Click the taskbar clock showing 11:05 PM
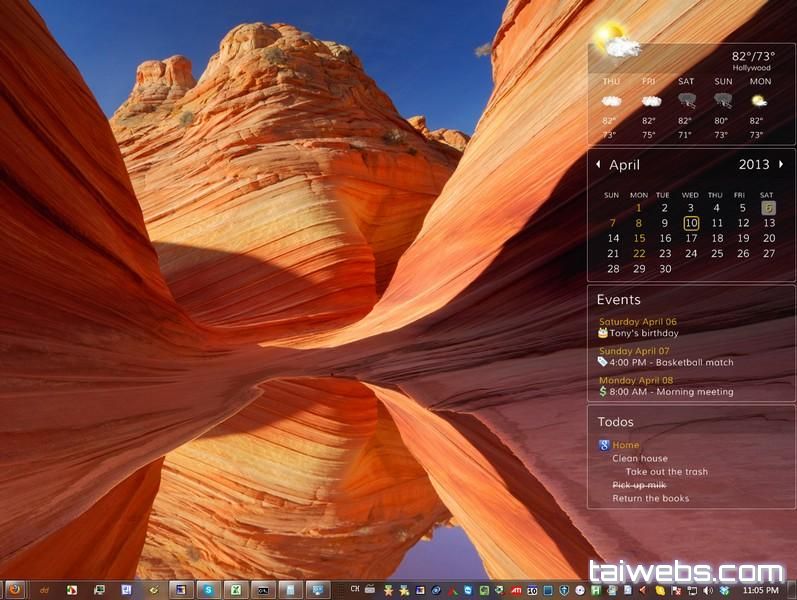The height and width of the screenshot is (600, 797). click(760, 590)
